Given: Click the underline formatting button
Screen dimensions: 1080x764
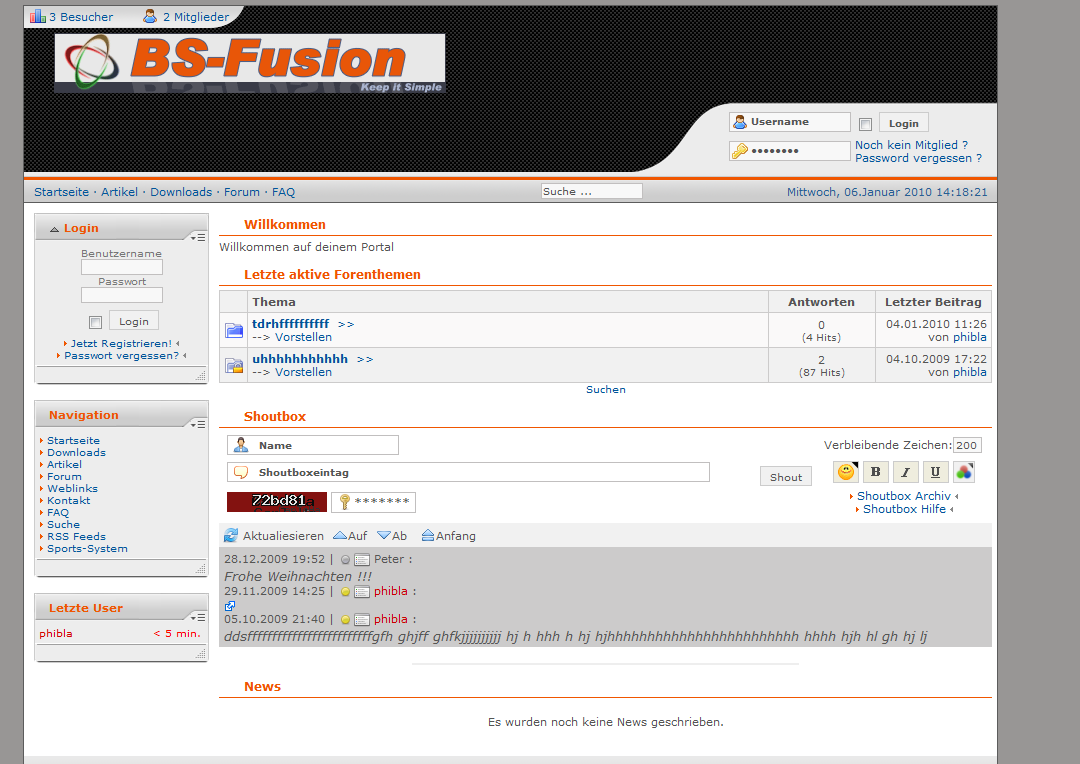Looking at the screenshot, I should click(x=935, y=472).
